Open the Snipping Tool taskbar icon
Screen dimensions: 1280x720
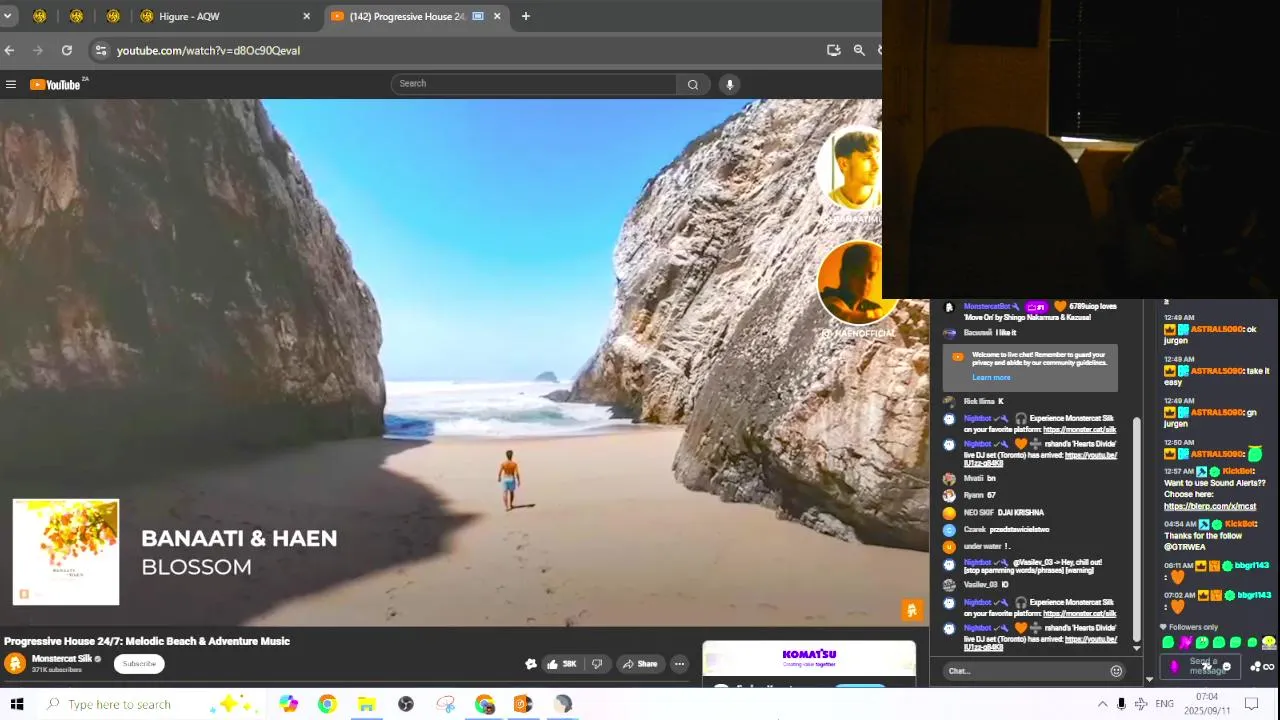pyautogui.click(x=445, y=704)
